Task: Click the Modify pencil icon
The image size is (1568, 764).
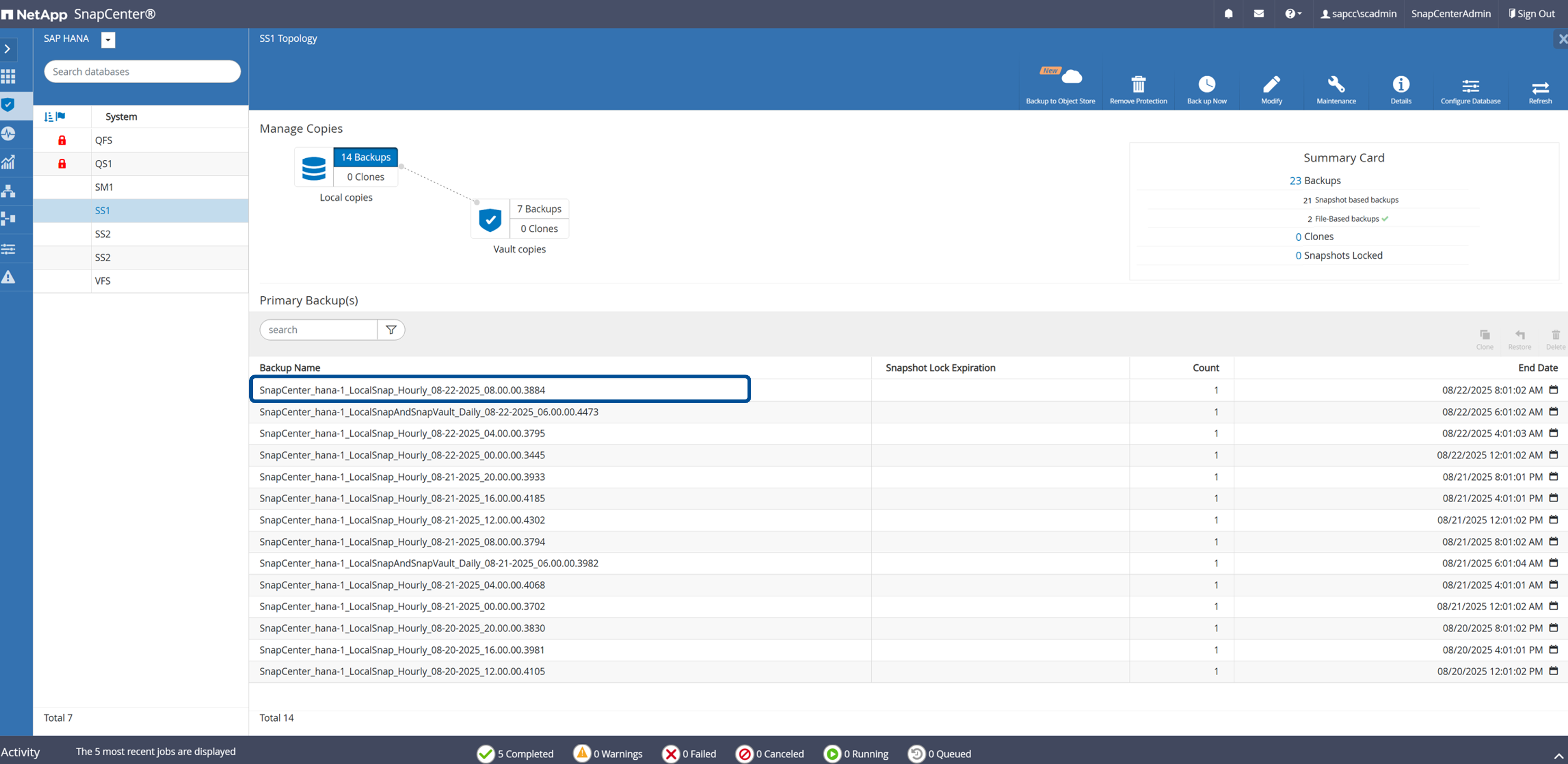Action: [1271, 85]
